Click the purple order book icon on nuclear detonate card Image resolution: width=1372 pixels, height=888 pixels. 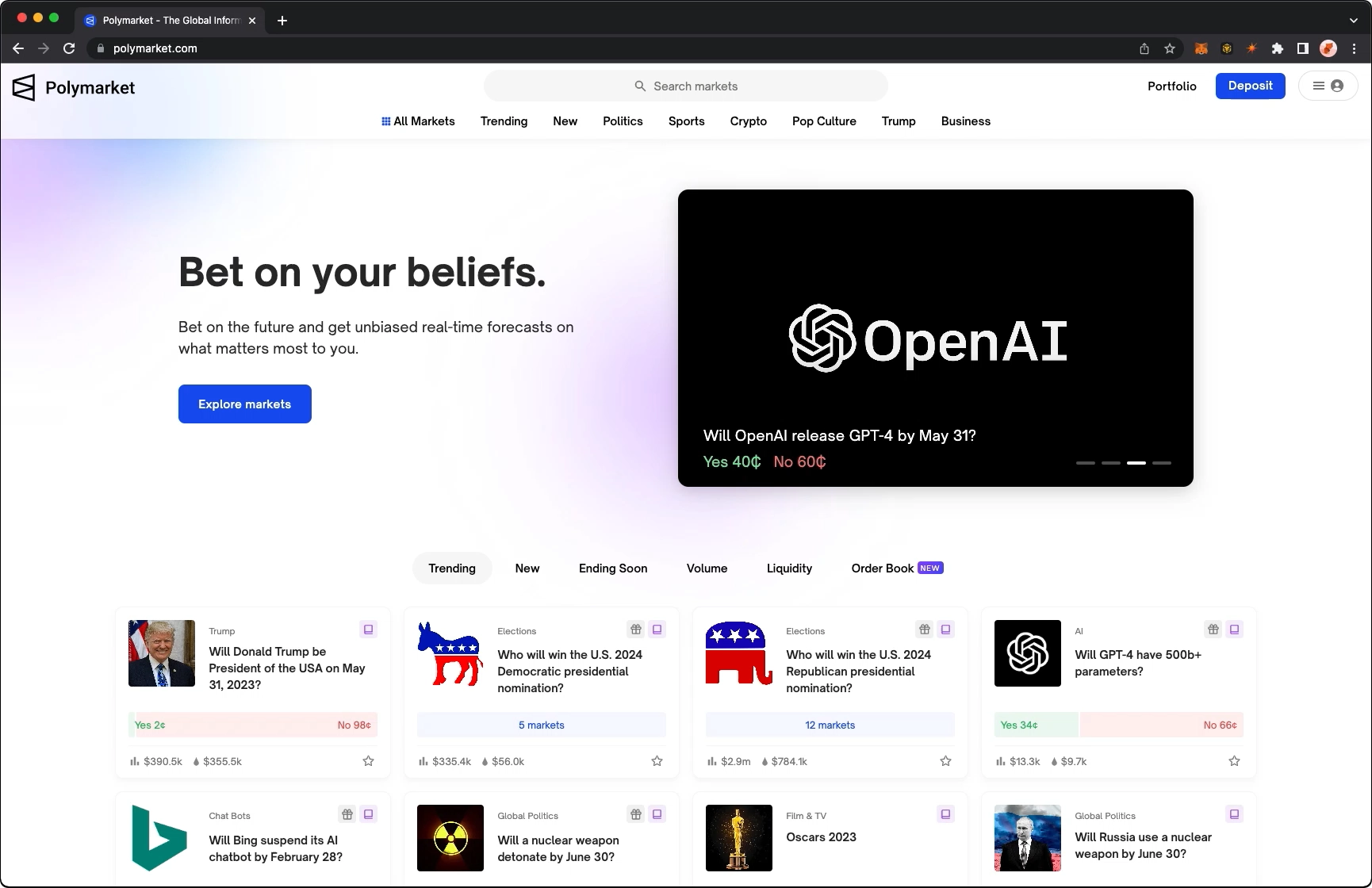(657, 814)
